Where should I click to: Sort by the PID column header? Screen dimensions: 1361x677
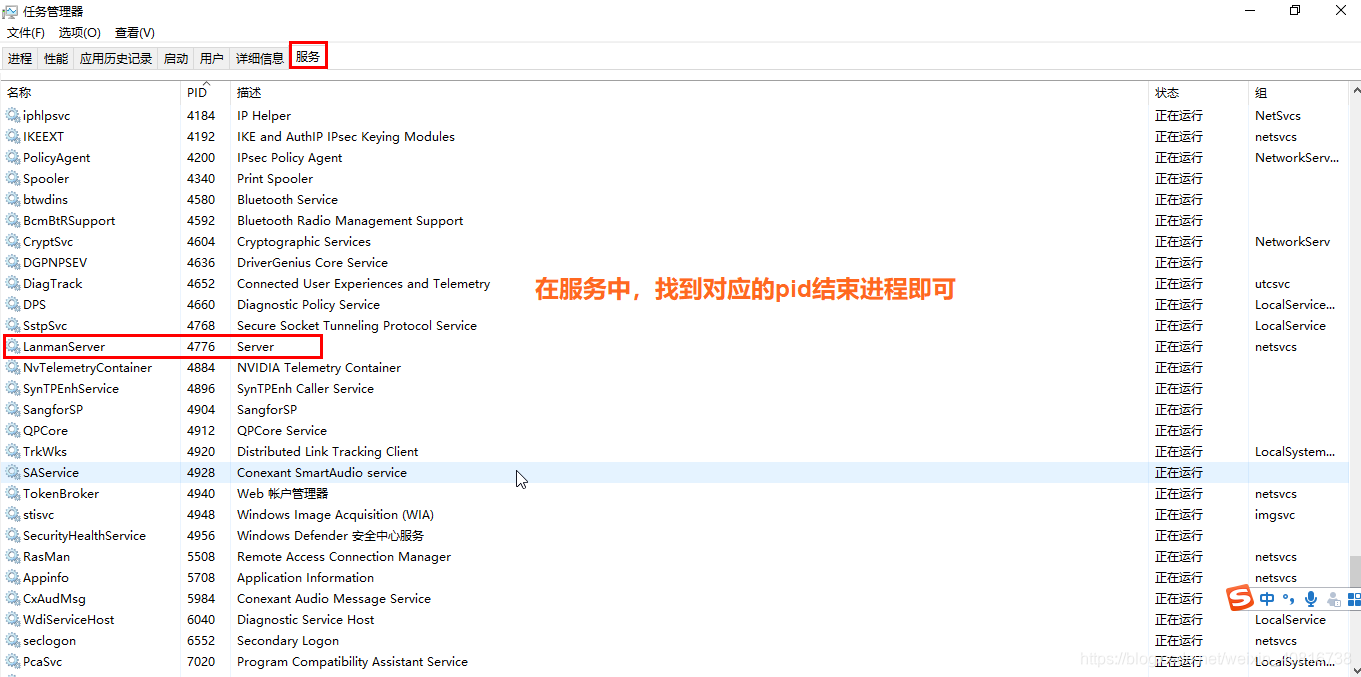coord(205,92)
